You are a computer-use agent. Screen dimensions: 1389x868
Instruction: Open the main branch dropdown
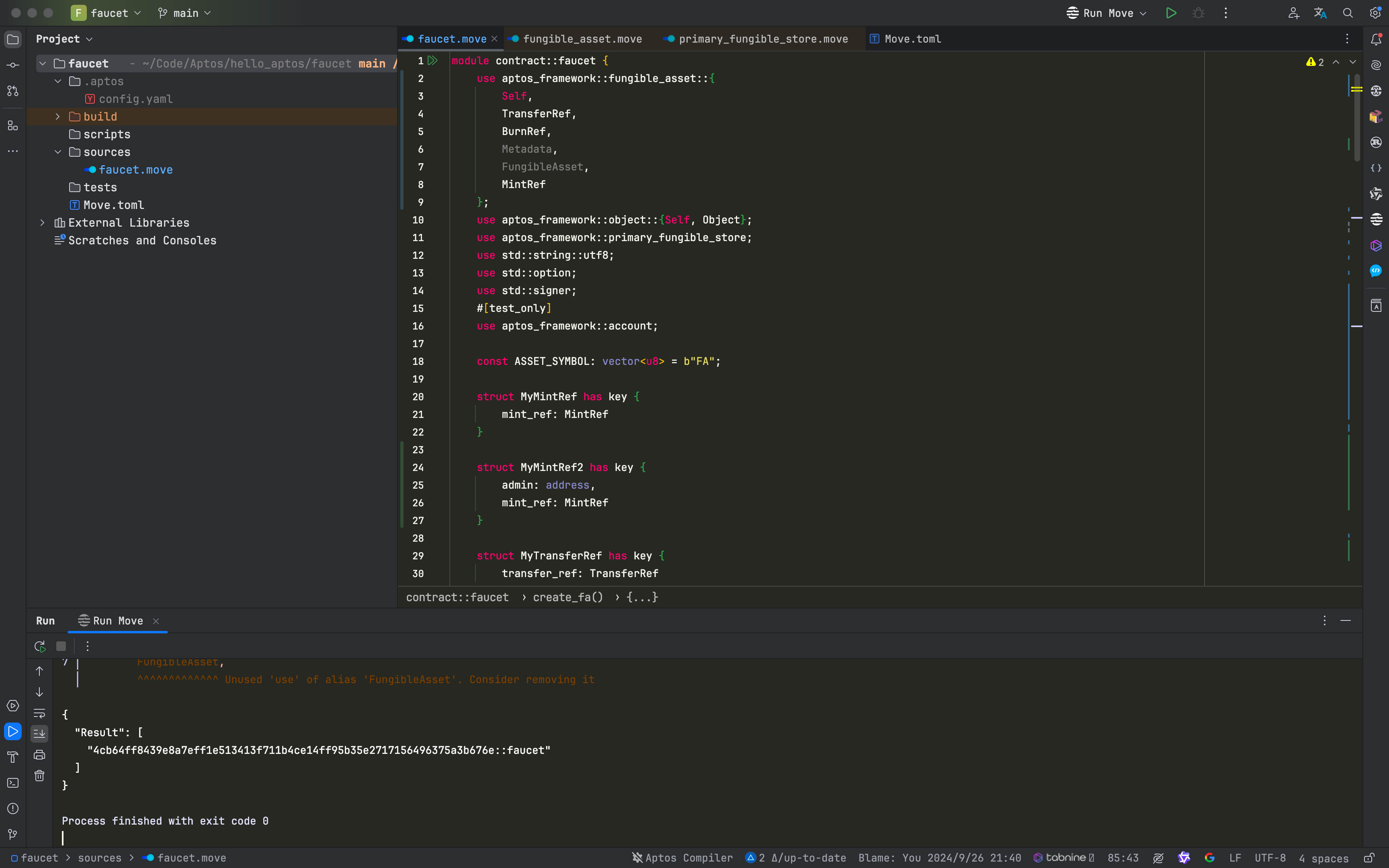184,12
